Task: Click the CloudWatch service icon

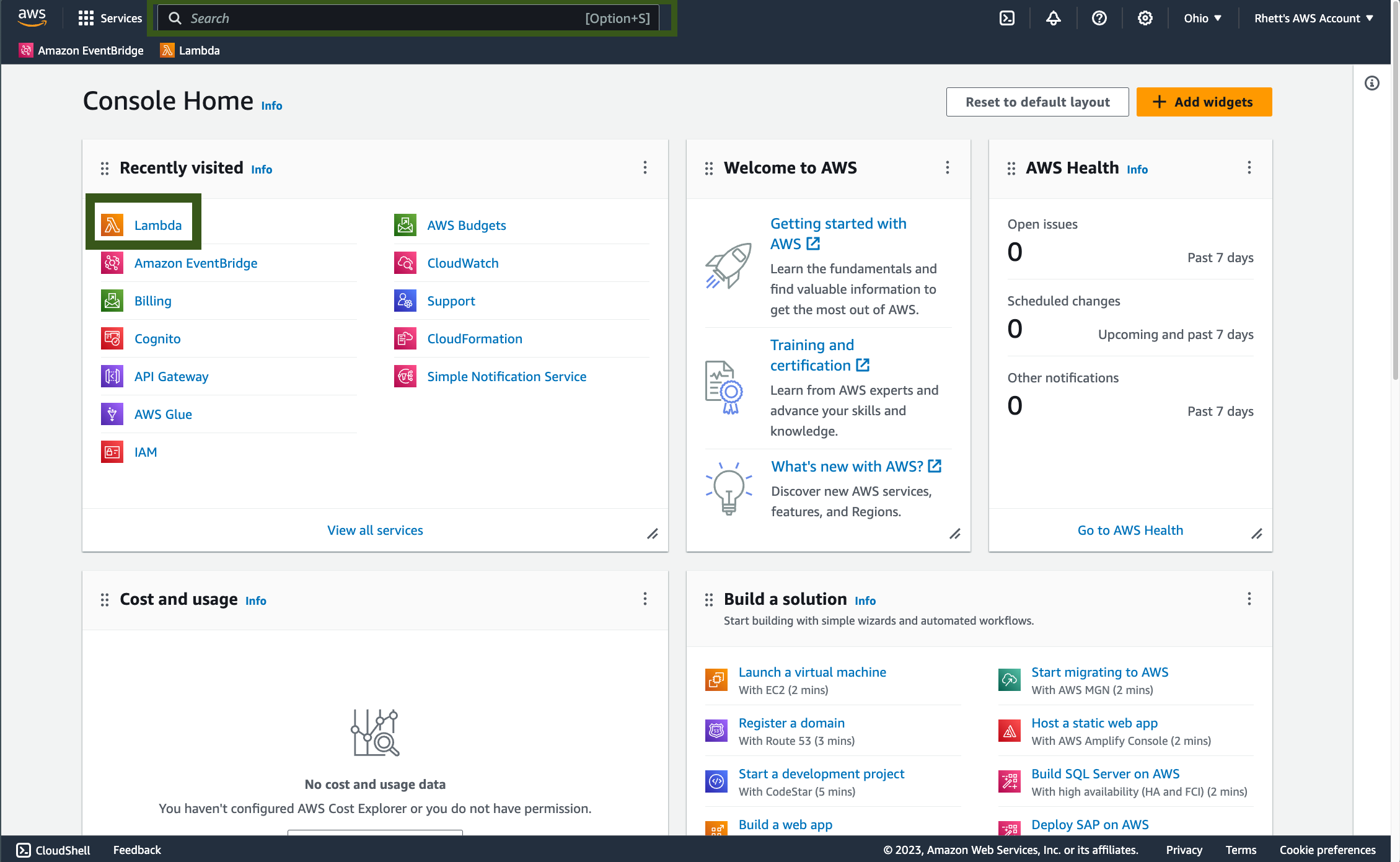Action: pyautogui.click(x=405, y=263)
